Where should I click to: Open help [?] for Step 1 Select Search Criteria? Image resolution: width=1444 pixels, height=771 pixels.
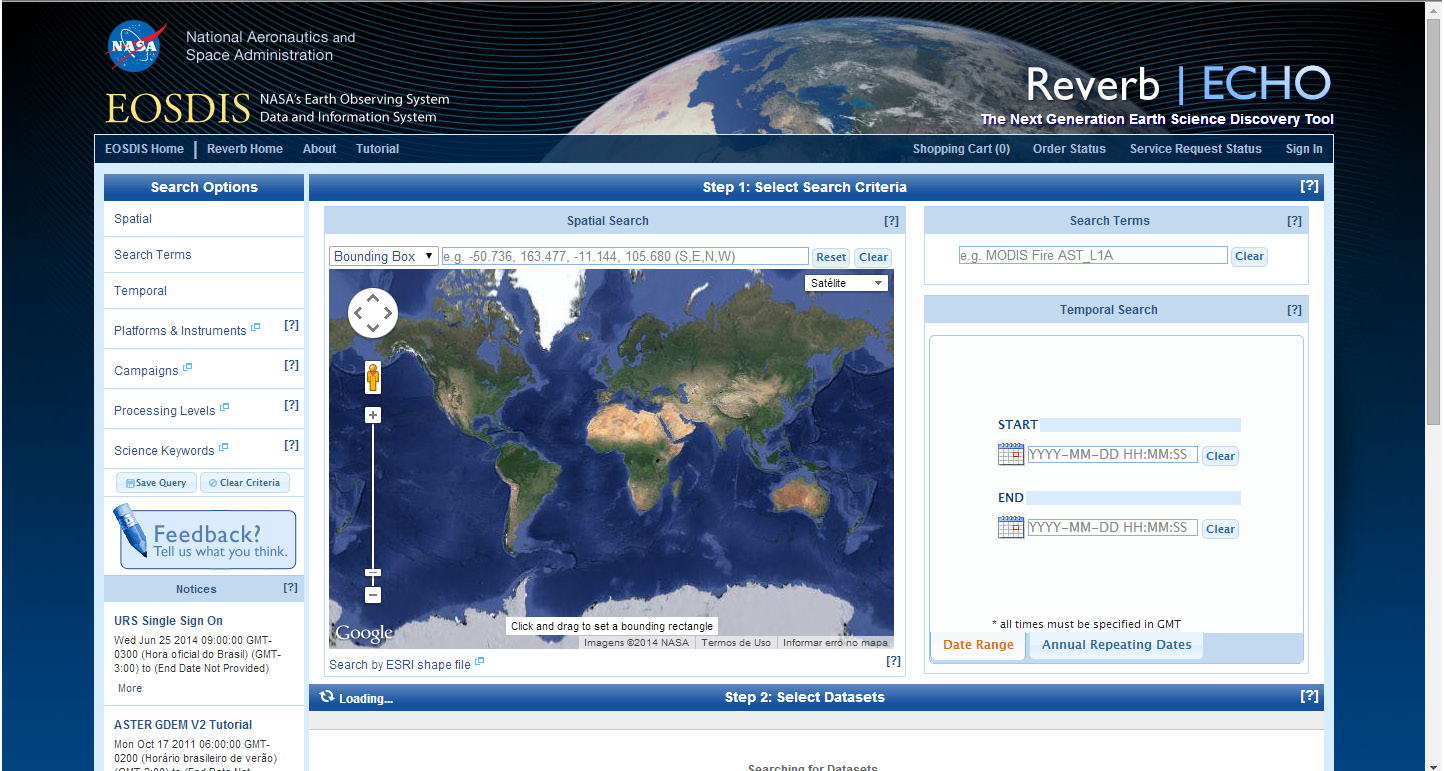1309,186
